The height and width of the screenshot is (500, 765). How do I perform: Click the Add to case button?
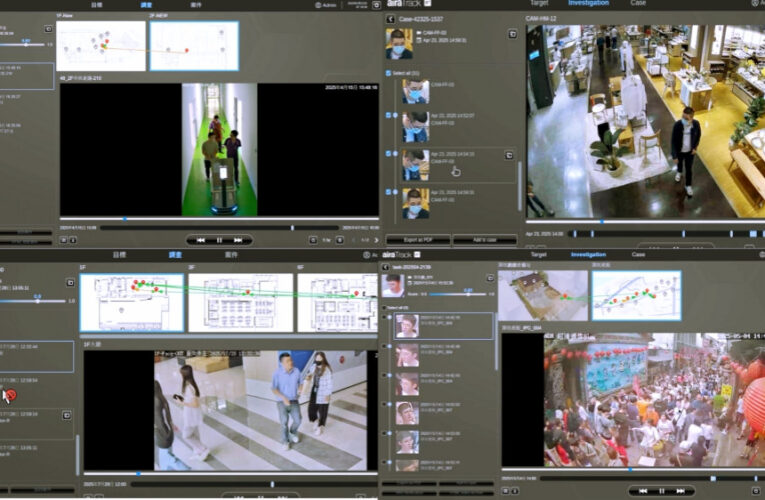485,240
